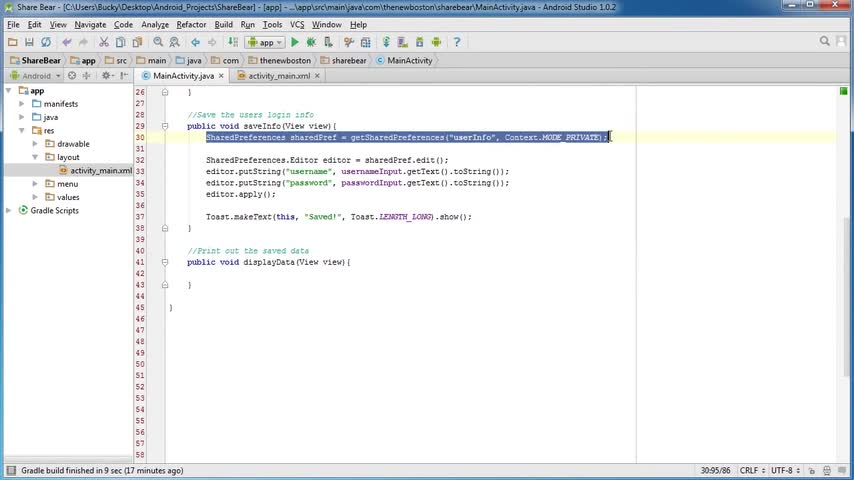The image size is (854, 480).
Task: Expand the drawable folder in tree
Action: [37, 144]
